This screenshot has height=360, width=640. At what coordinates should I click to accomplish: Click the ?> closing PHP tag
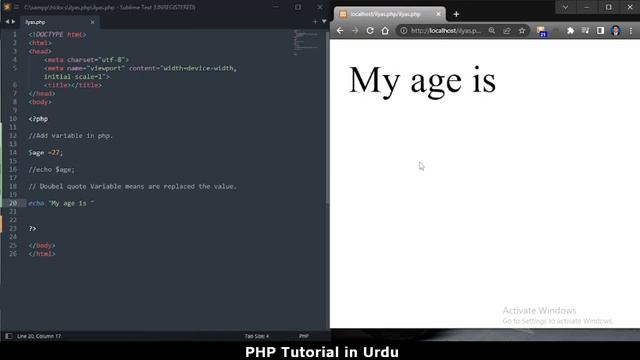point(33,229)
